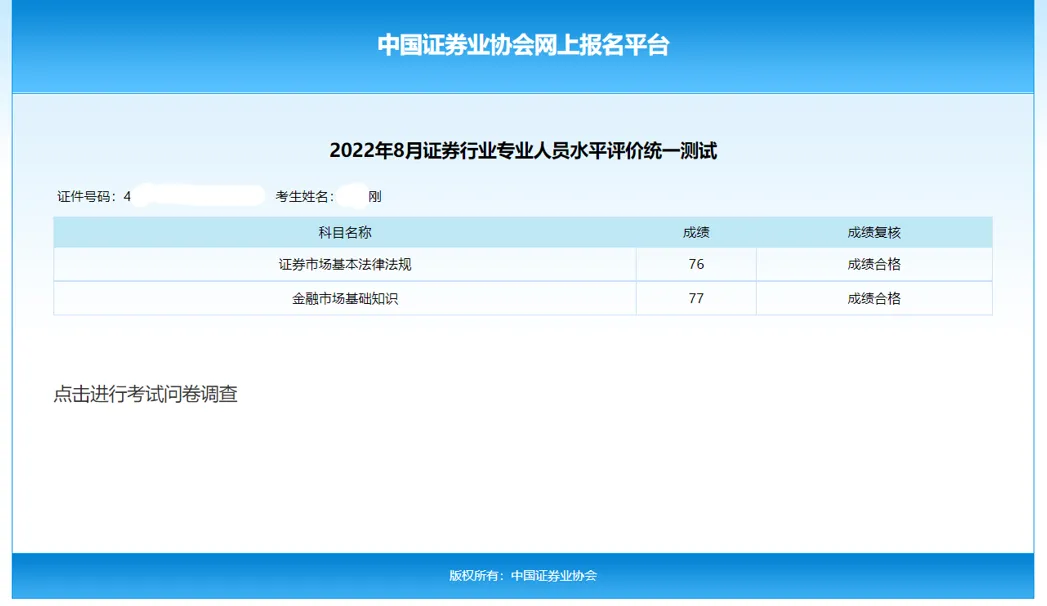Viewport: 1047px width, 606px height.
Task: Click the score 76 cell
Action: (696, 264)
